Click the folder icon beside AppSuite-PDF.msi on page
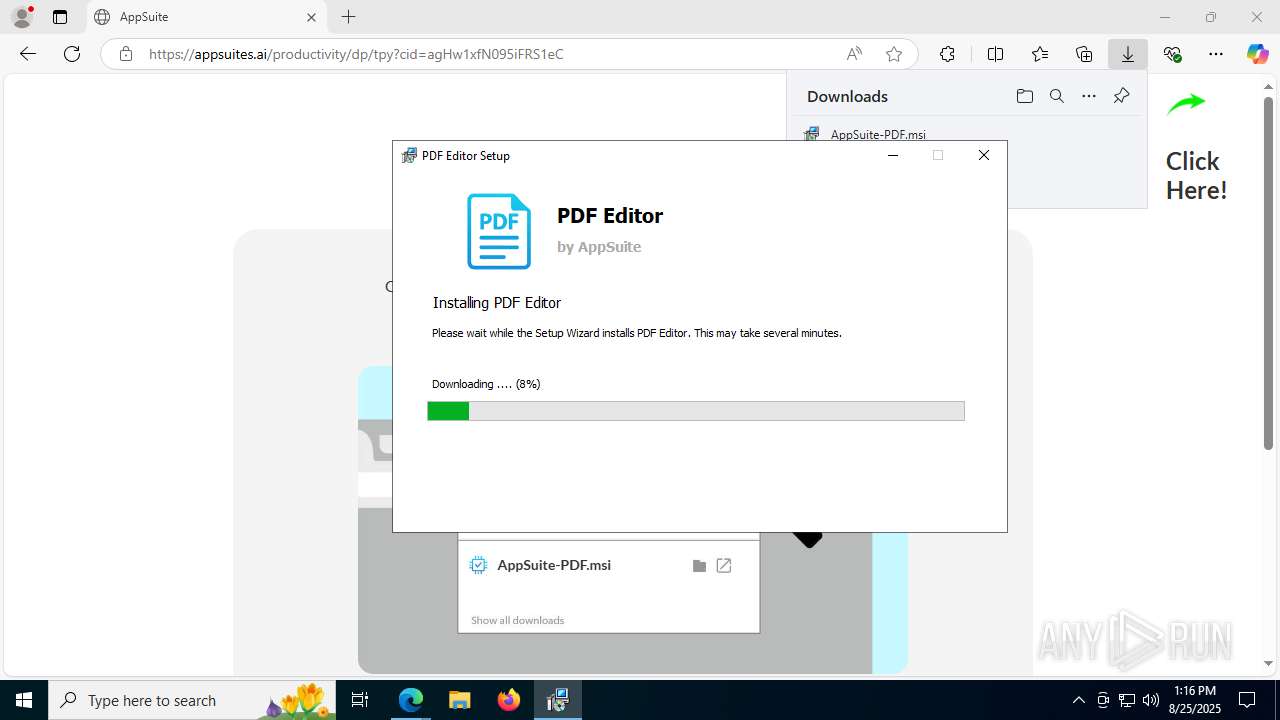 [699, 566]
